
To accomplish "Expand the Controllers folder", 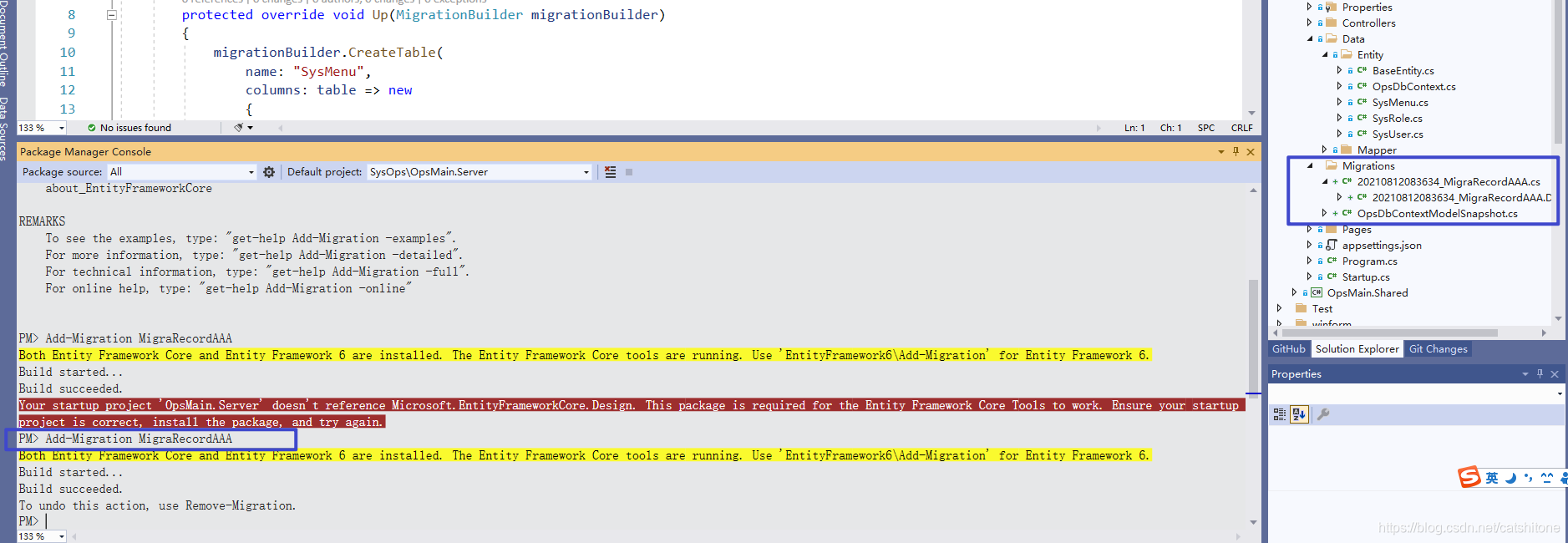I will pos(1309,23).
